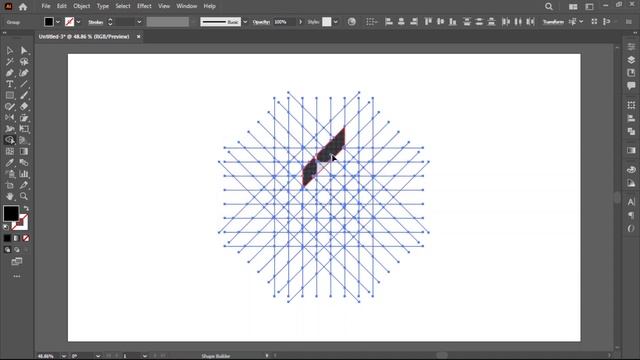Image resolution: width=640 pixels, height=360 pixels.
Task: Pick the Lasso tool
Action: click(x=24, y=62)
